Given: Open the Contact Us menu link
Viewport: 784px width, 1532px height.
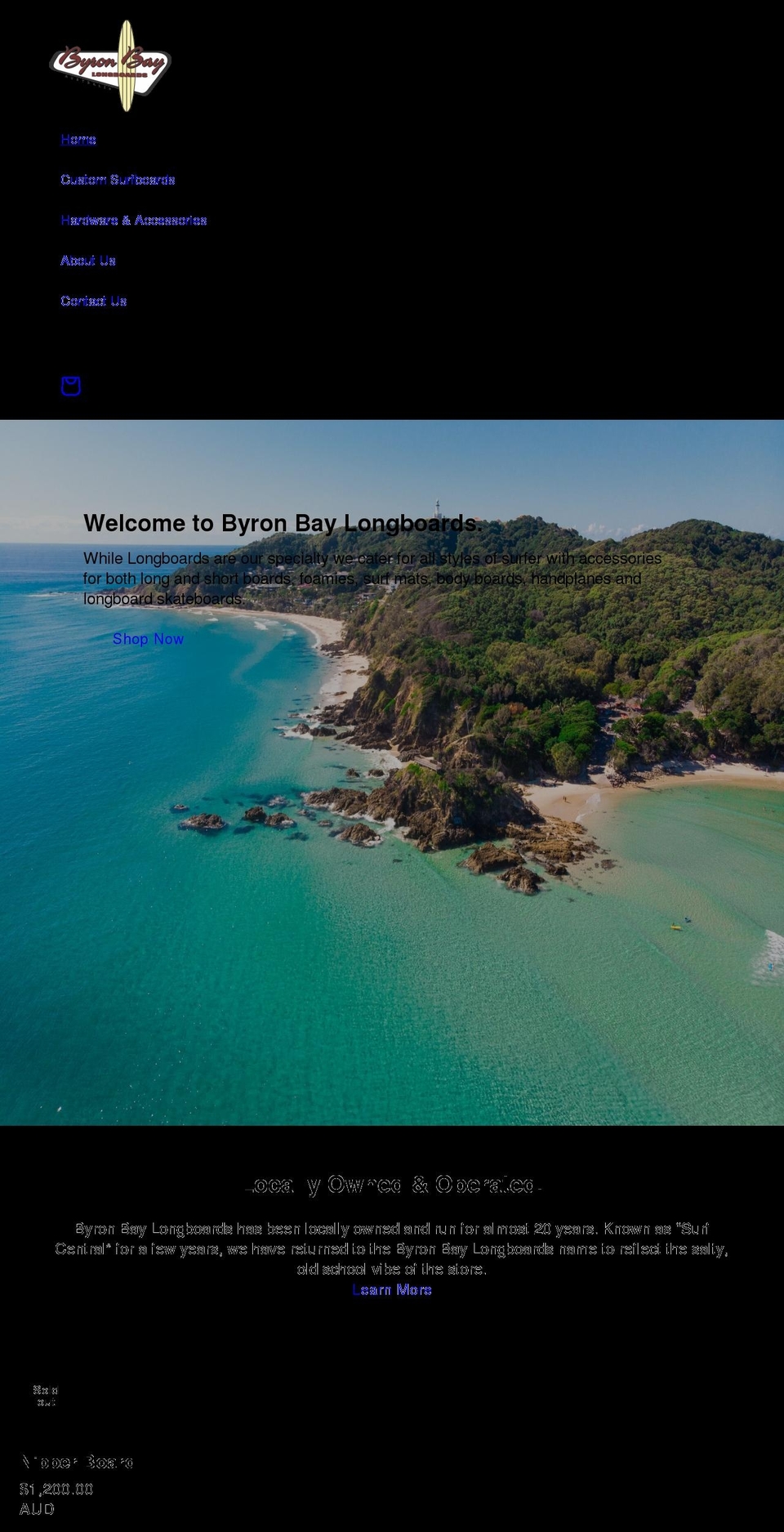Looking at the screenshot, I should pos(94,301).
